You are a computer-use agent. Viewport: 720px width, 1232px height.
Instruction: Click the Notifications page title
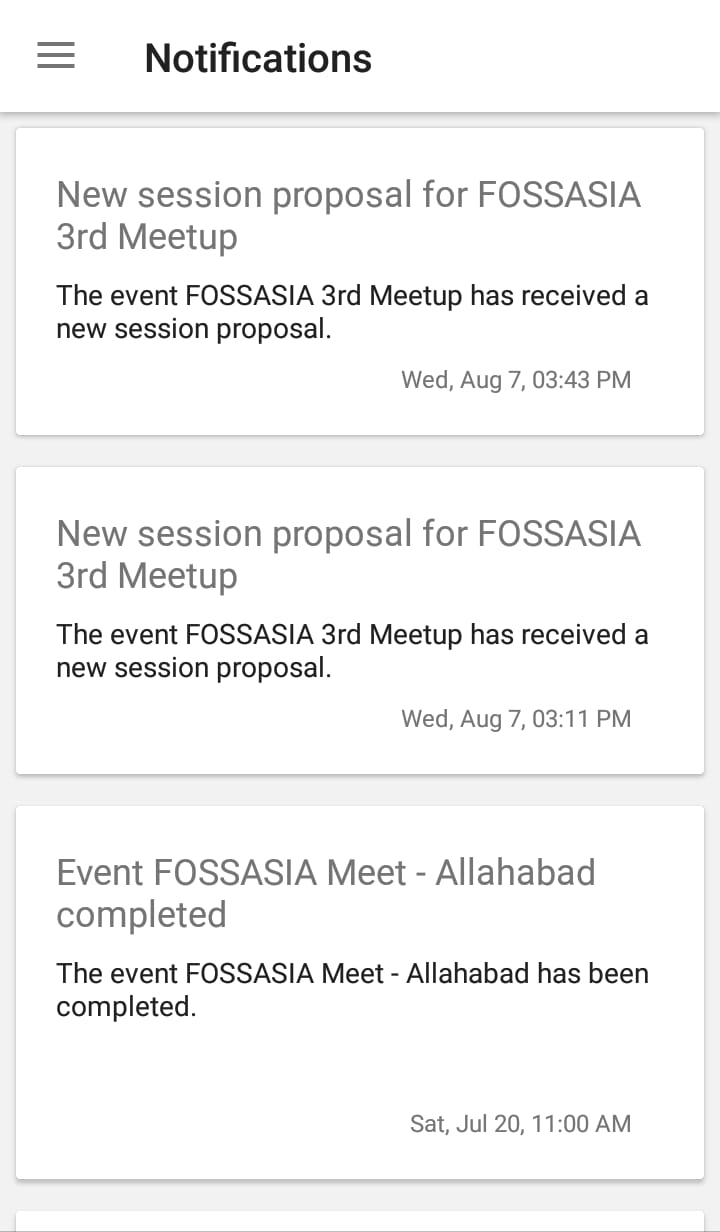[258, 58]
